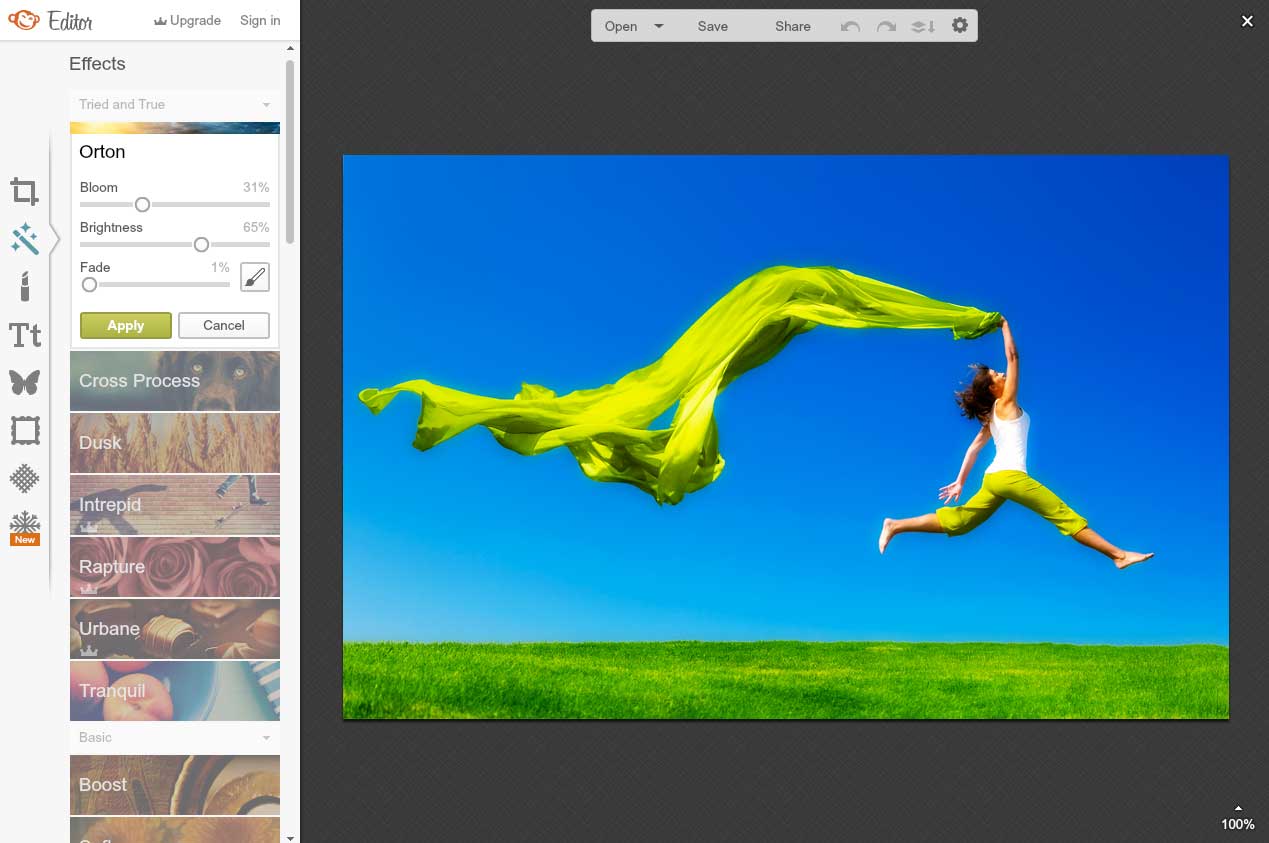
Task: Open the Textures crosshatch icon
Action: point(25,478)
